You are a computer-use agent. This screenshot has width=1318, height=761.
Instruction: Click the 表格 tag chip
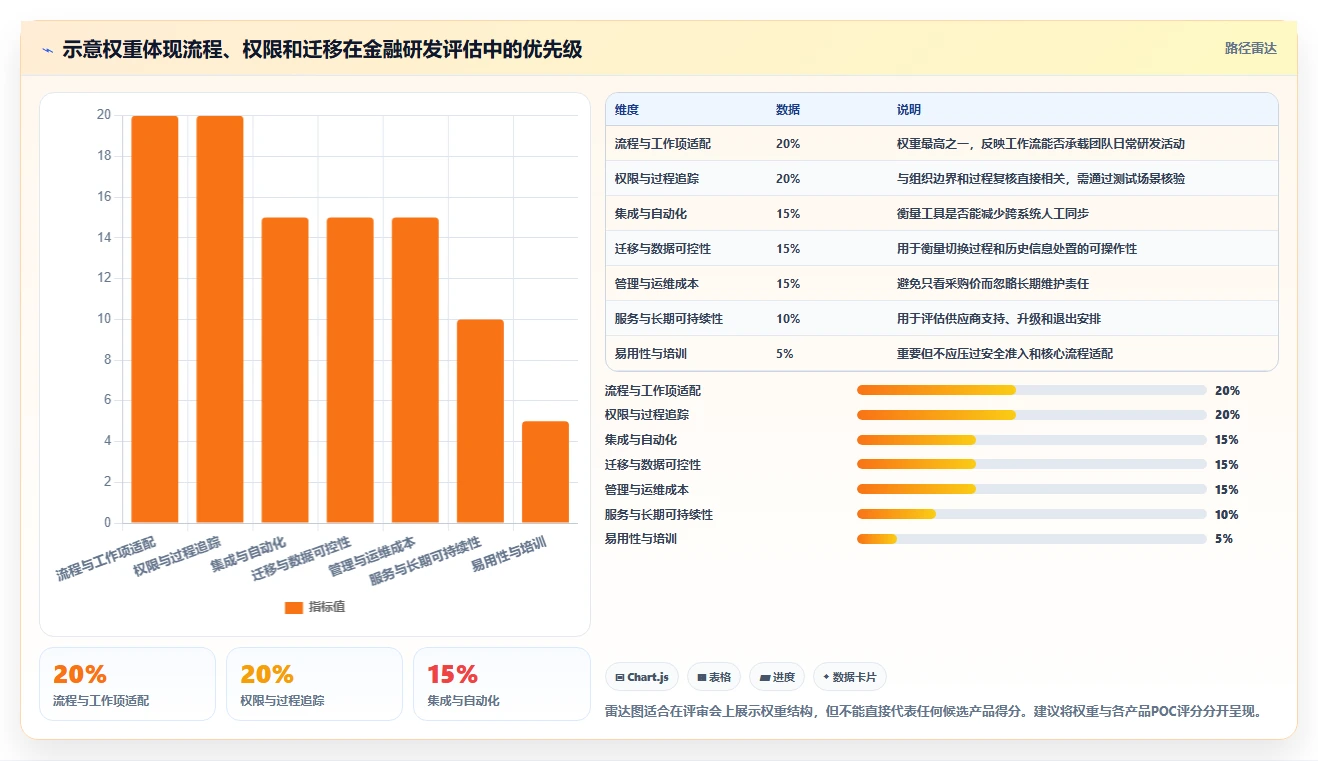[x=714, y=677]
